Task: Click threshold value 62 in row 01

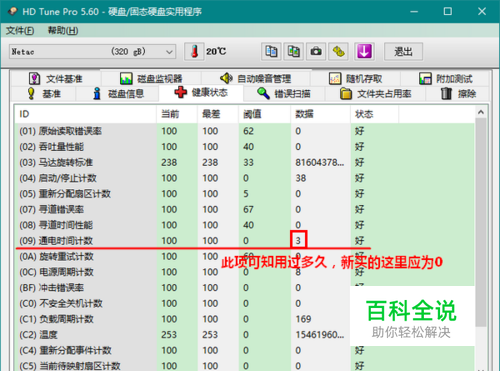Action: 249,131
